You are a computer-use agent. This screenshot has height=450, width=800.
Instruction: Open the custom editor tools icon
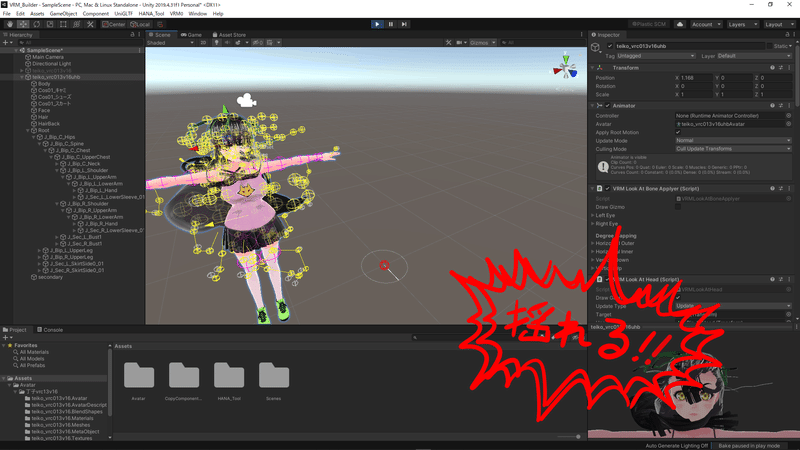click(90, 24)
